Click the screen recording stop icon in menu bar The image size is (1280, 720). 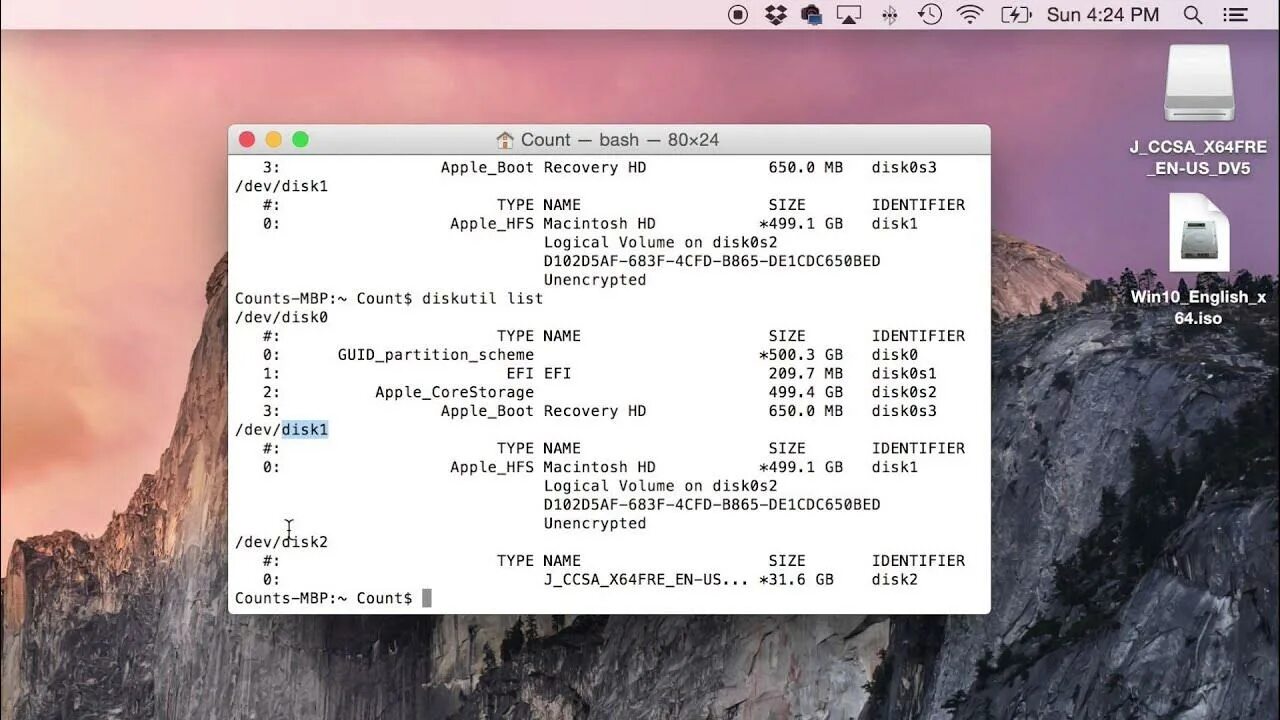pyautogui.click(x=738, y=14)
